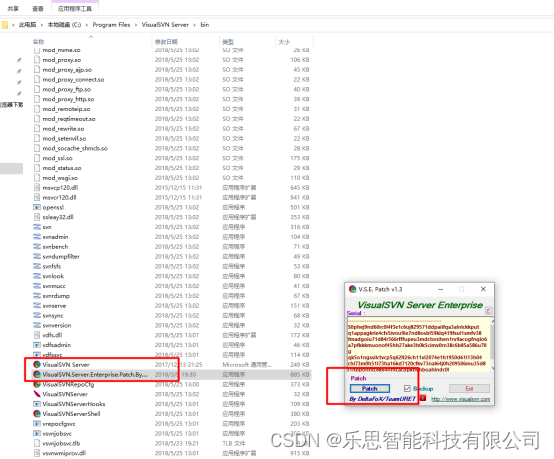Go to 本地磁盘 (C:) in breadcrumb path
The image size is (554, 459).
click(64, 25)
